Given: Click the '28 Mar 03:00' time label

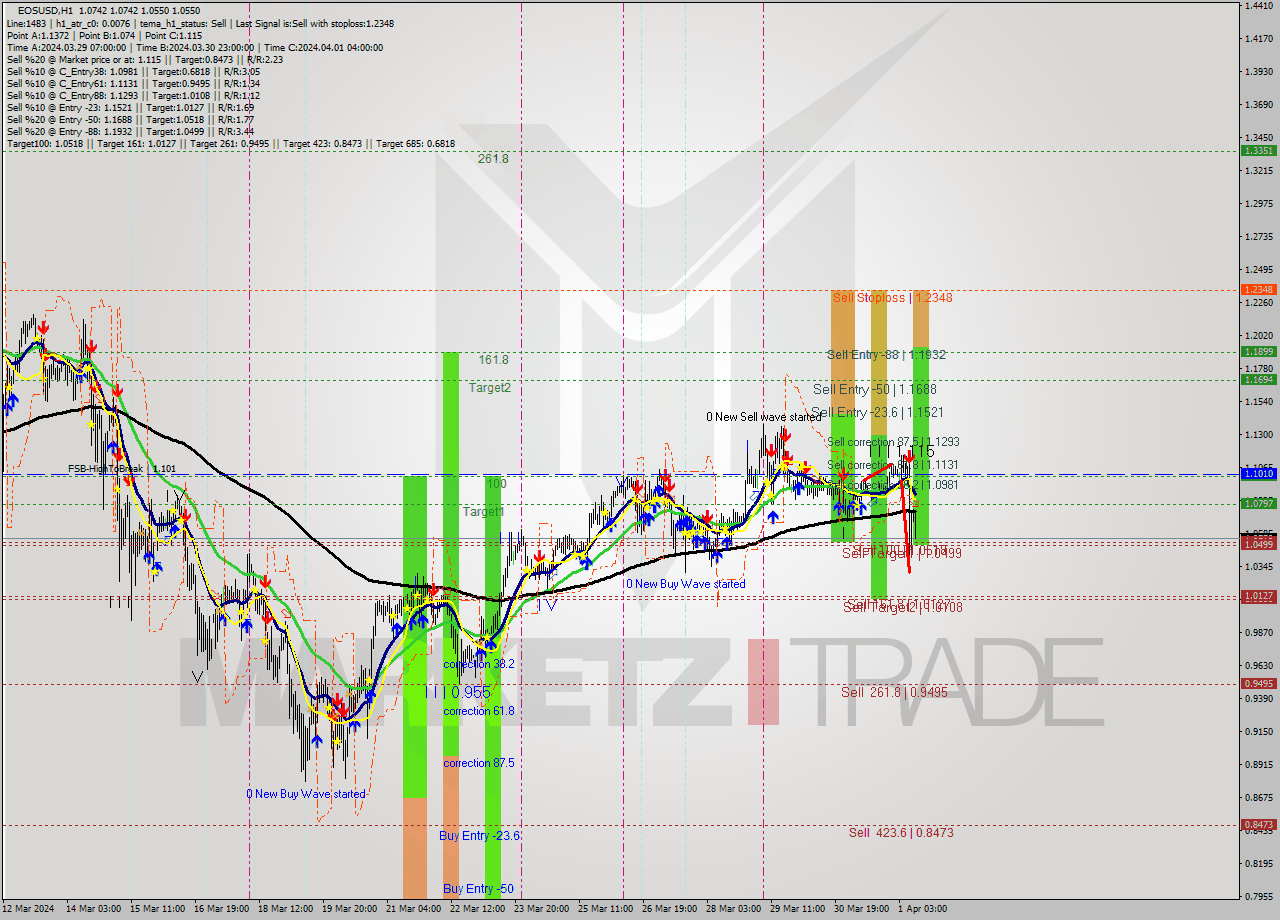Looking at the screenshot, I should (734, 909).
